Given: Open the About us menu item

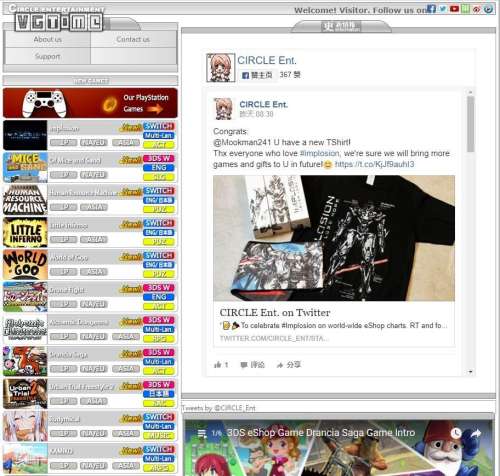Looking at the screenshot, I should pos(48,39).
